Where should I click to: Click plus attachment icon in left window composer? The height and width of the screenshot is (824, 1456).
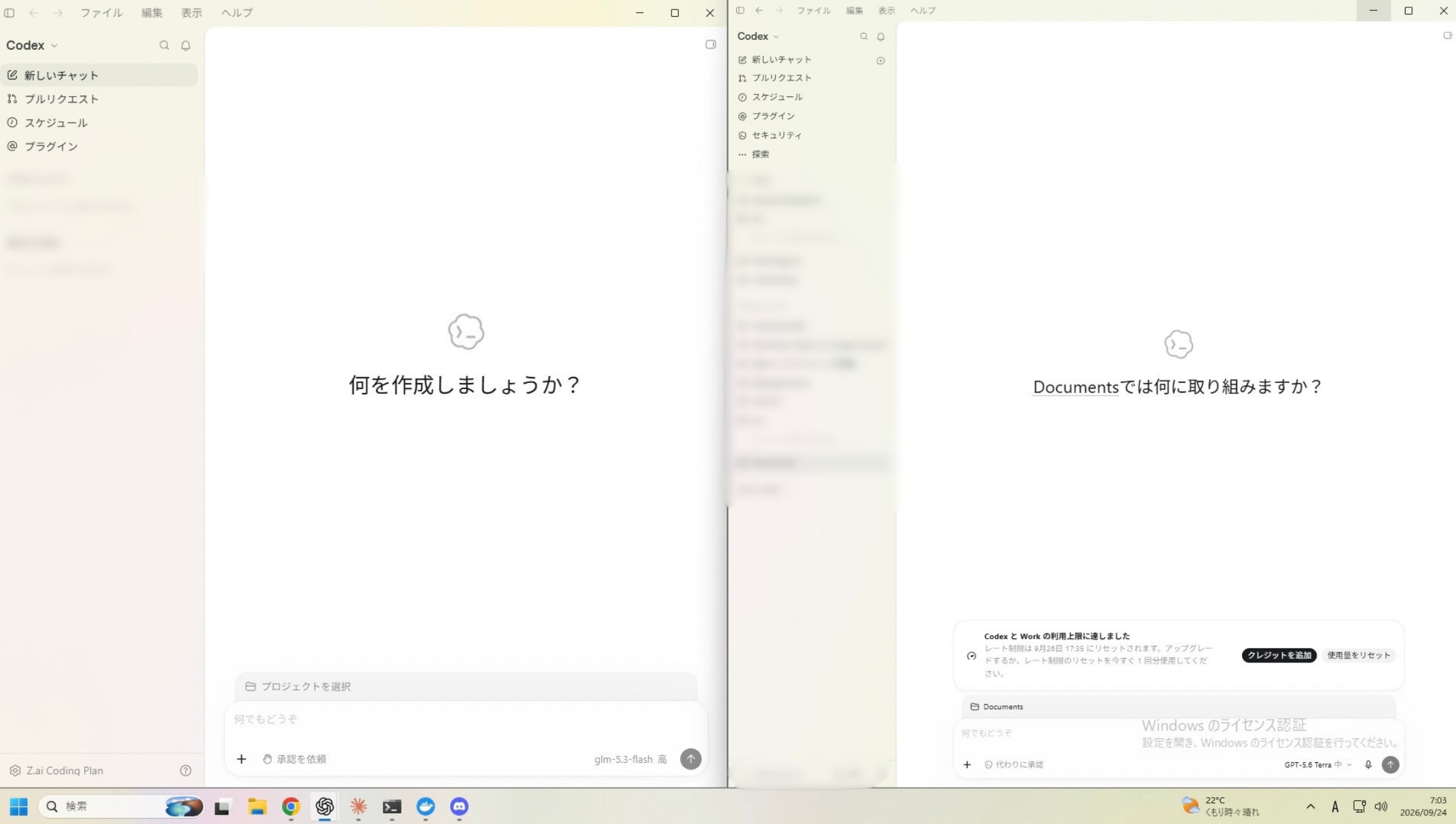coord(242,759)
